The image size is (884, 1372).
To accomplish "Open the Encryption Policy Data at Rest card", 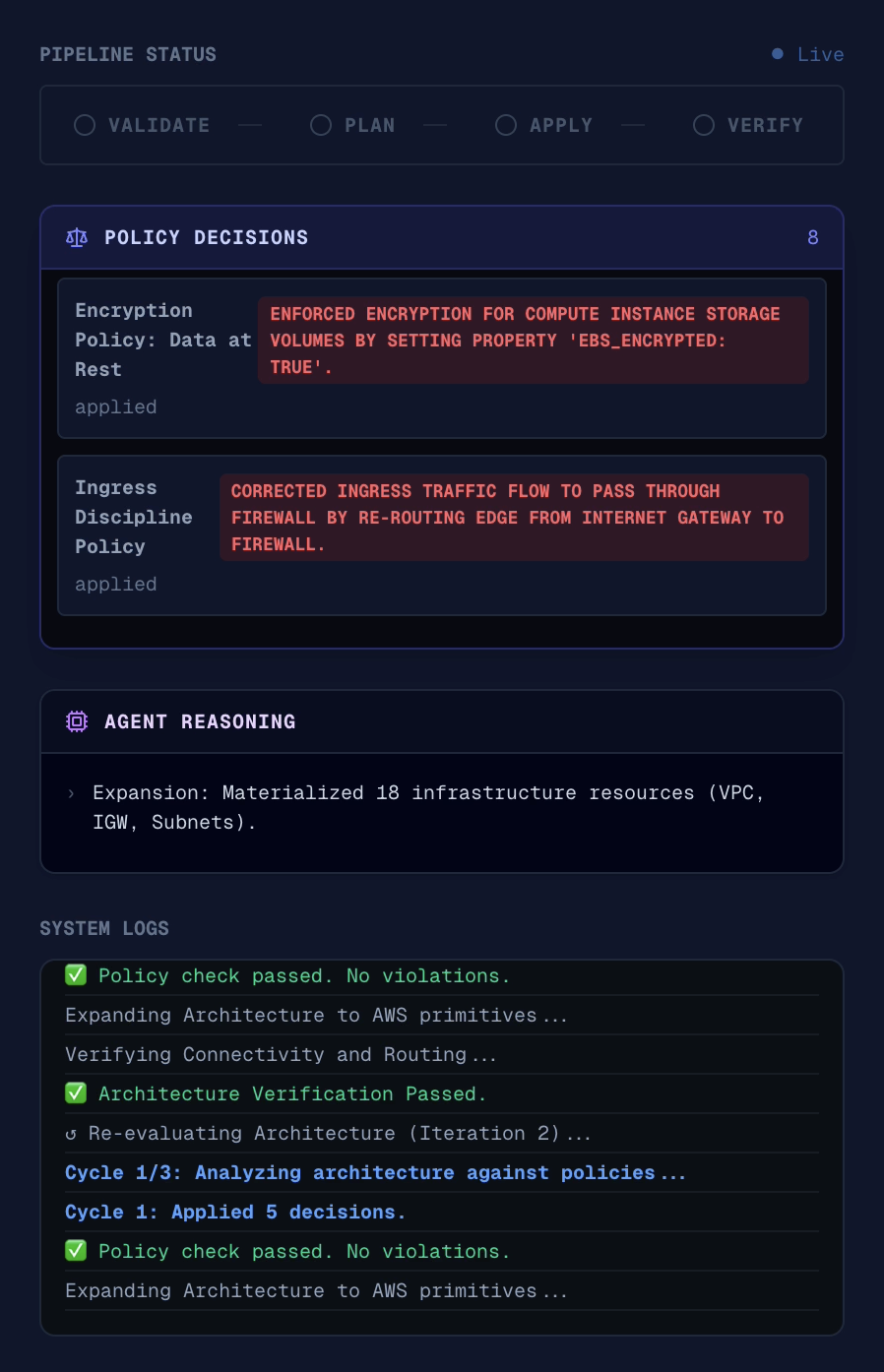I will (x=442, y=358).
